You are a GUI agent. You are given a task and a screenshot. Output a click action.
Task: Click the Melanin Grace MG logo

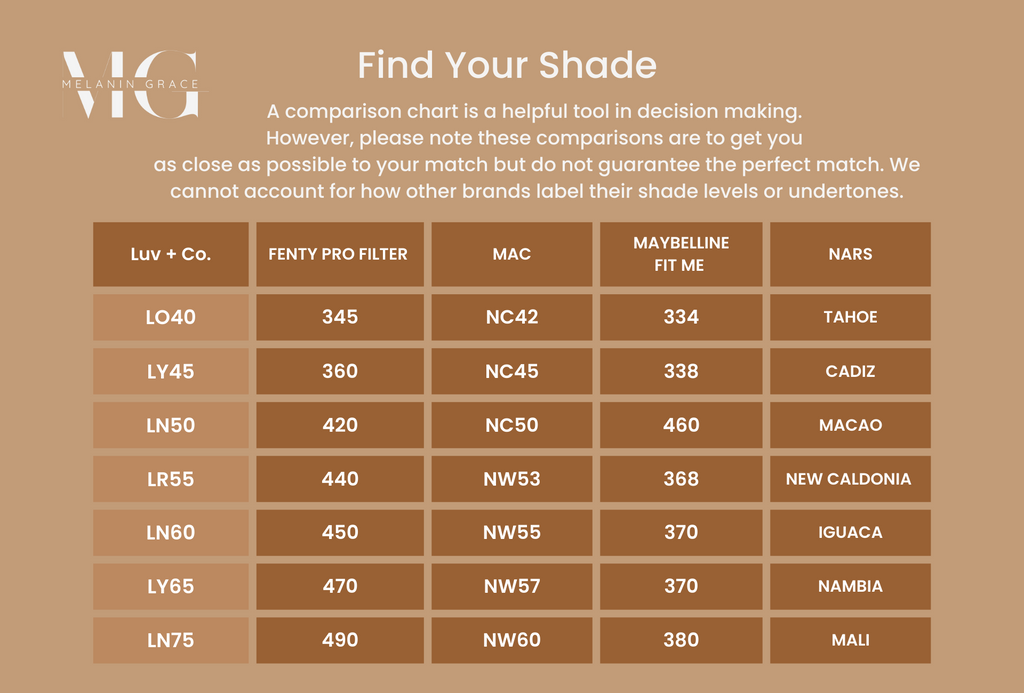point(130,85)
